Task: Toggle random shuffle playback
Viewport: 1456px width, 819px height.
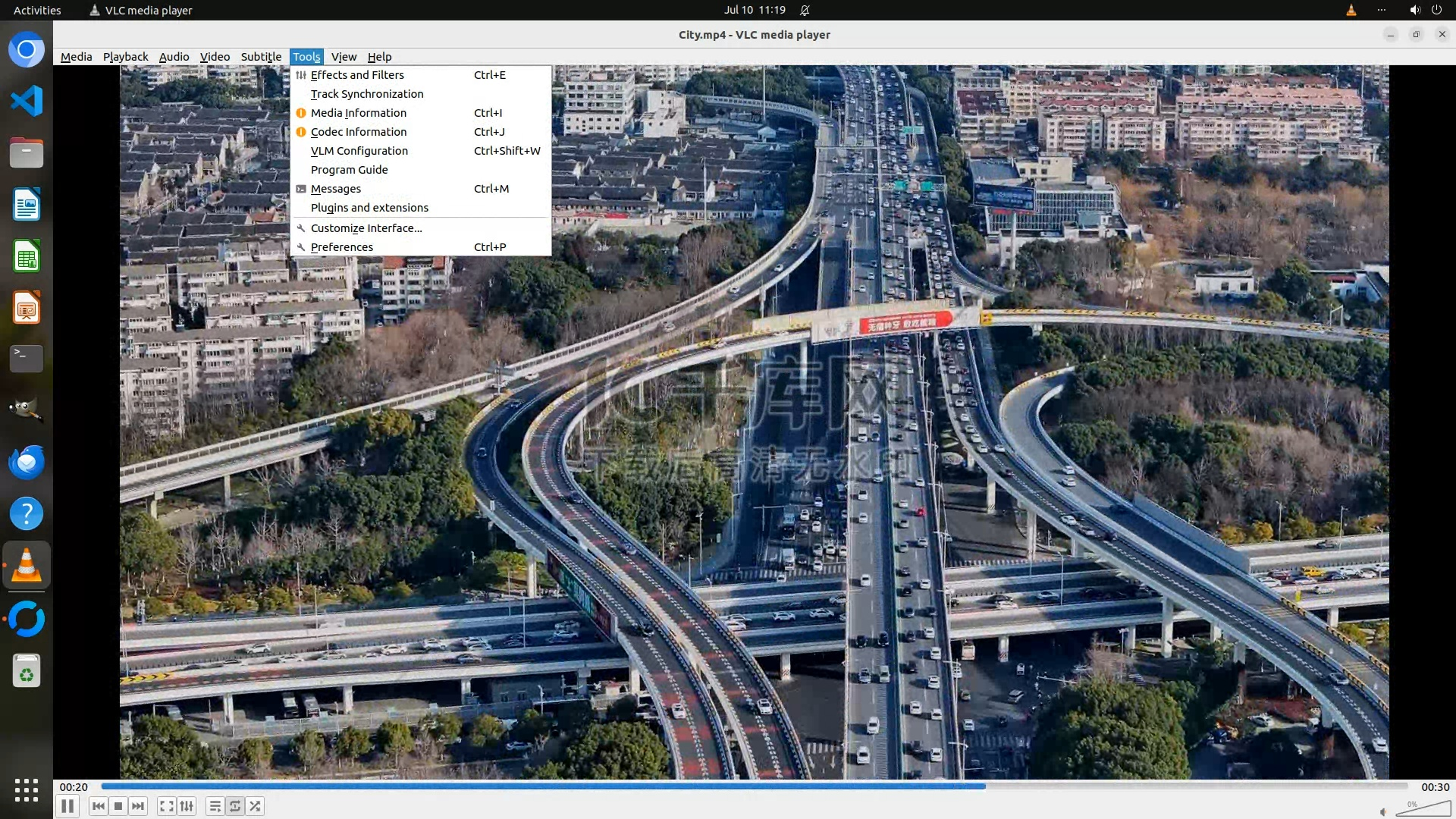Action: [256, 806]
